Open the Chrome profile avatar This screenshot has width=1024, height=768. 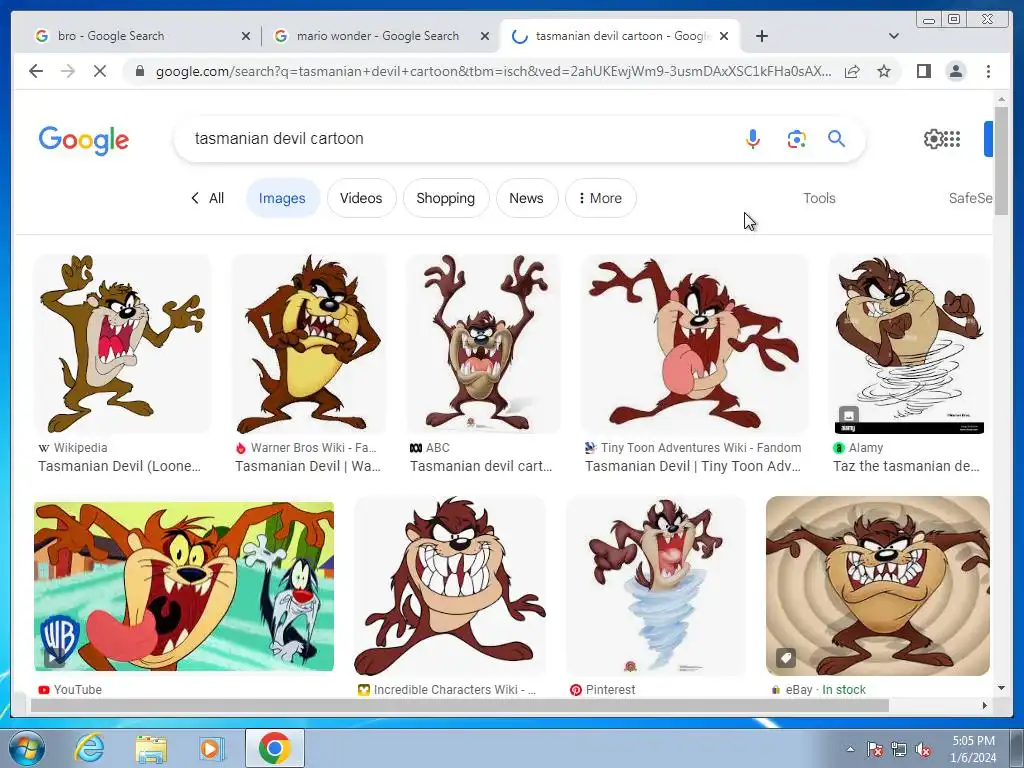click(x=955, y=71)
